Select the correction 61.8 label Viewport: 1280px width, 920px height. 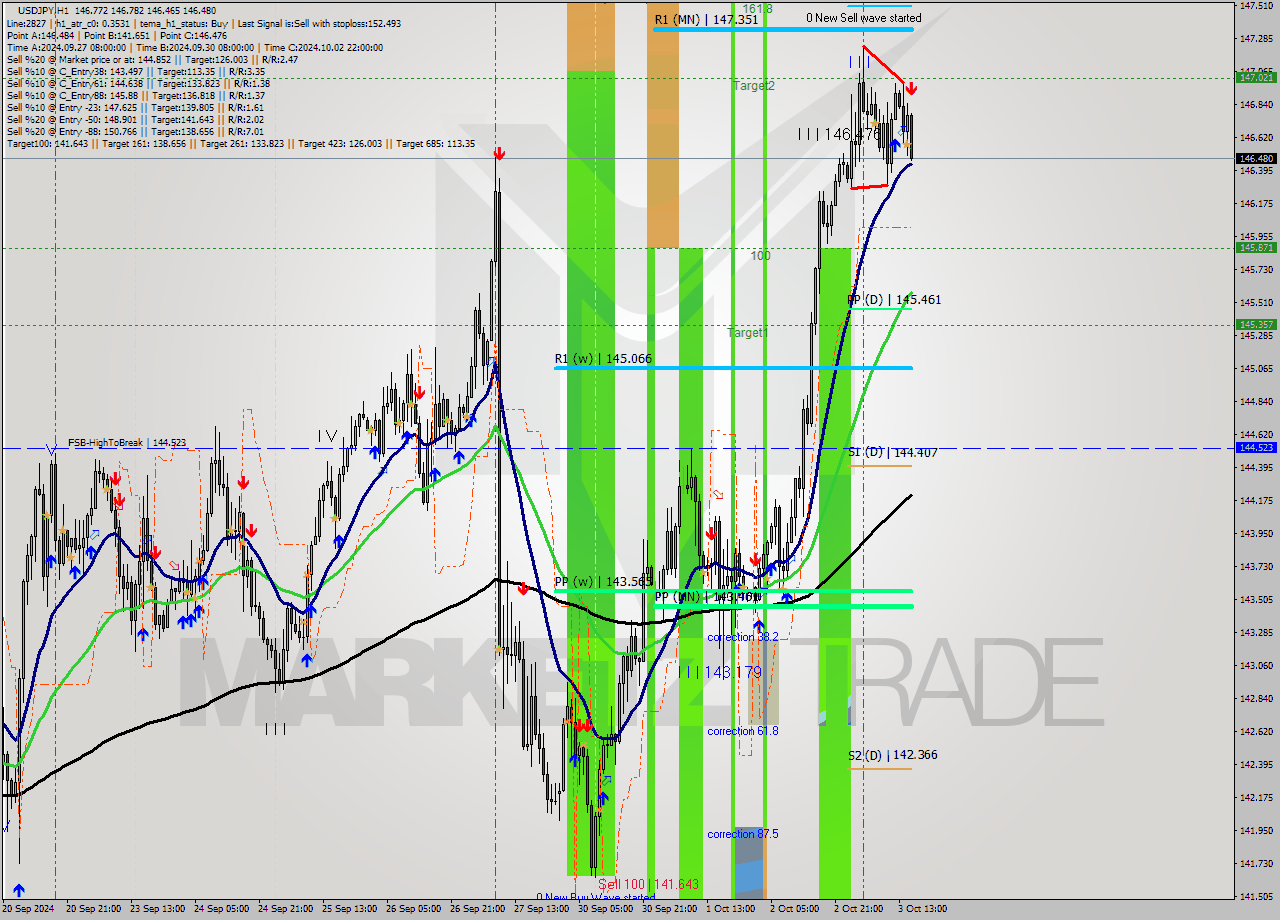pos(743,731)
